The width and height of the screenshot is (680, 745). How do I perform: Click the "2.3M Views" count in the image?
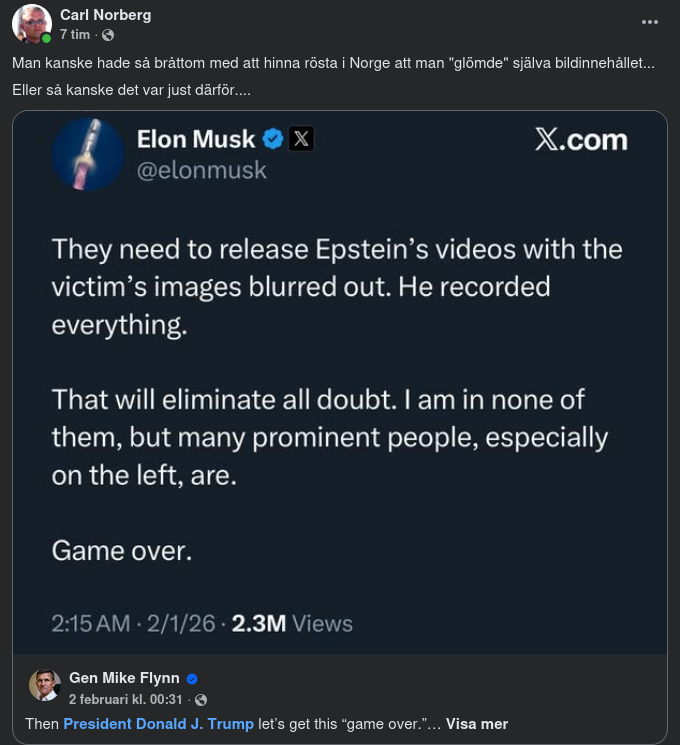[x=292, y=624]
